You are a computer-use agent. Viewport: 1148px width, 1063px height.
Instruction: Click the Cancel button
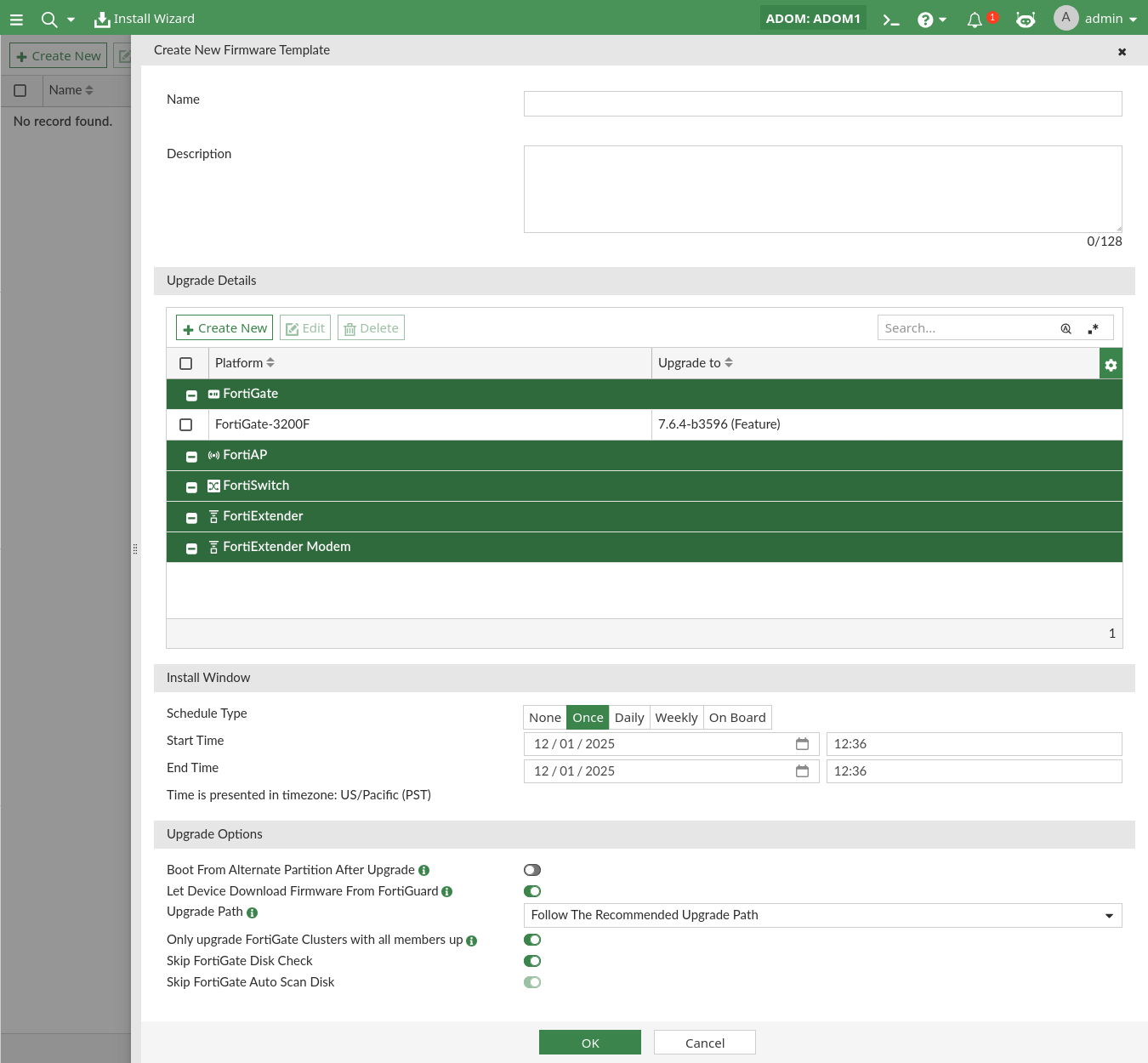(x=704, y=1043)
